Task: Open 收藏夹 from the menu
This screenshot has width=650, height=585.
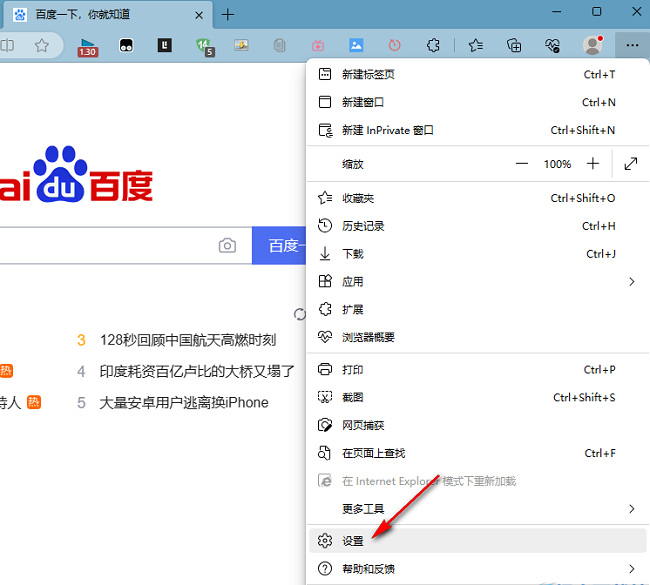Action: point(478,198)
